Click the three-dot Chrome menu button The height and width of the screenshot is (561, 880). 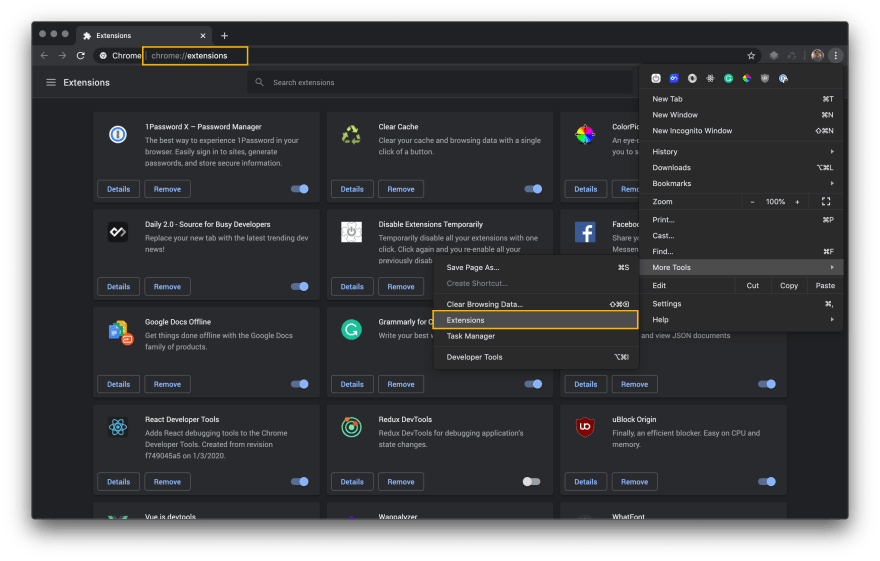pos(836,55)
